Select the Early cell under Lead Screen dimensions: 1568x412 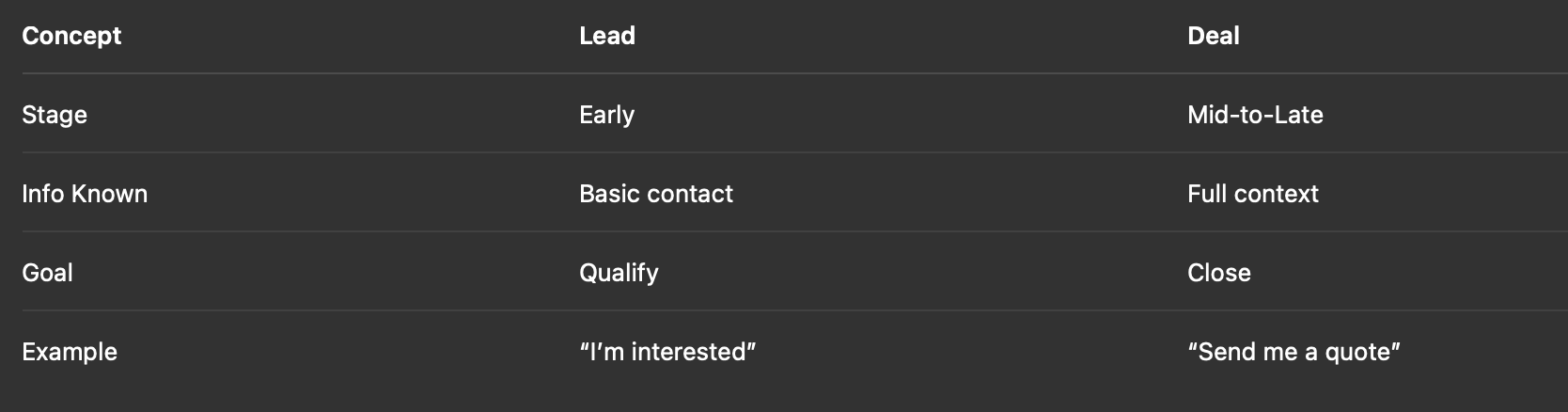click(607, 115)
